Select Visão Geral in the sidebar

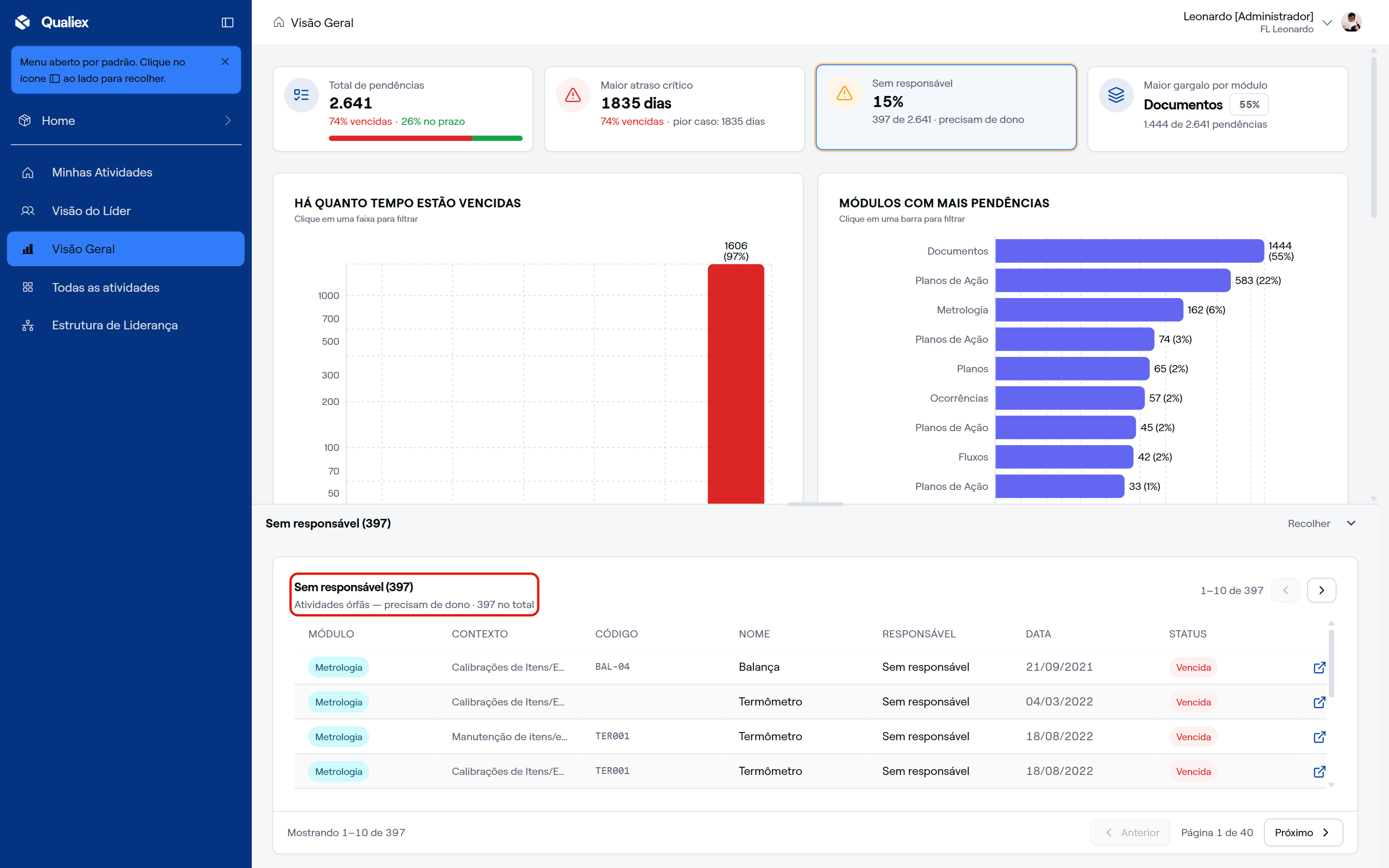click(x=126, y=248)
